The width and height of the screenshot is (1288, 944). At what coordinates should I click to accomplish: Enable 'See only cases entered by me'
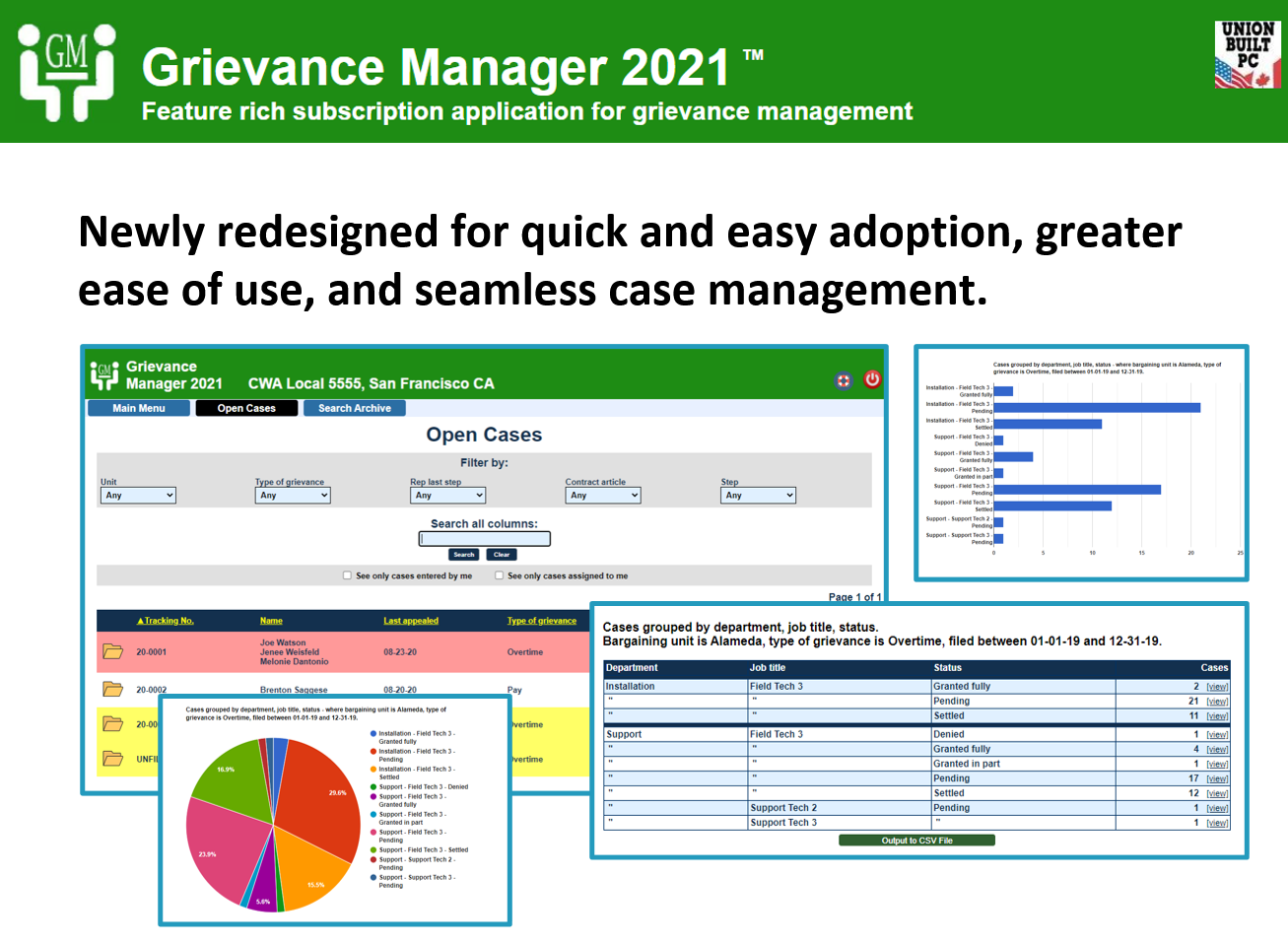click(x=347, y=574)
